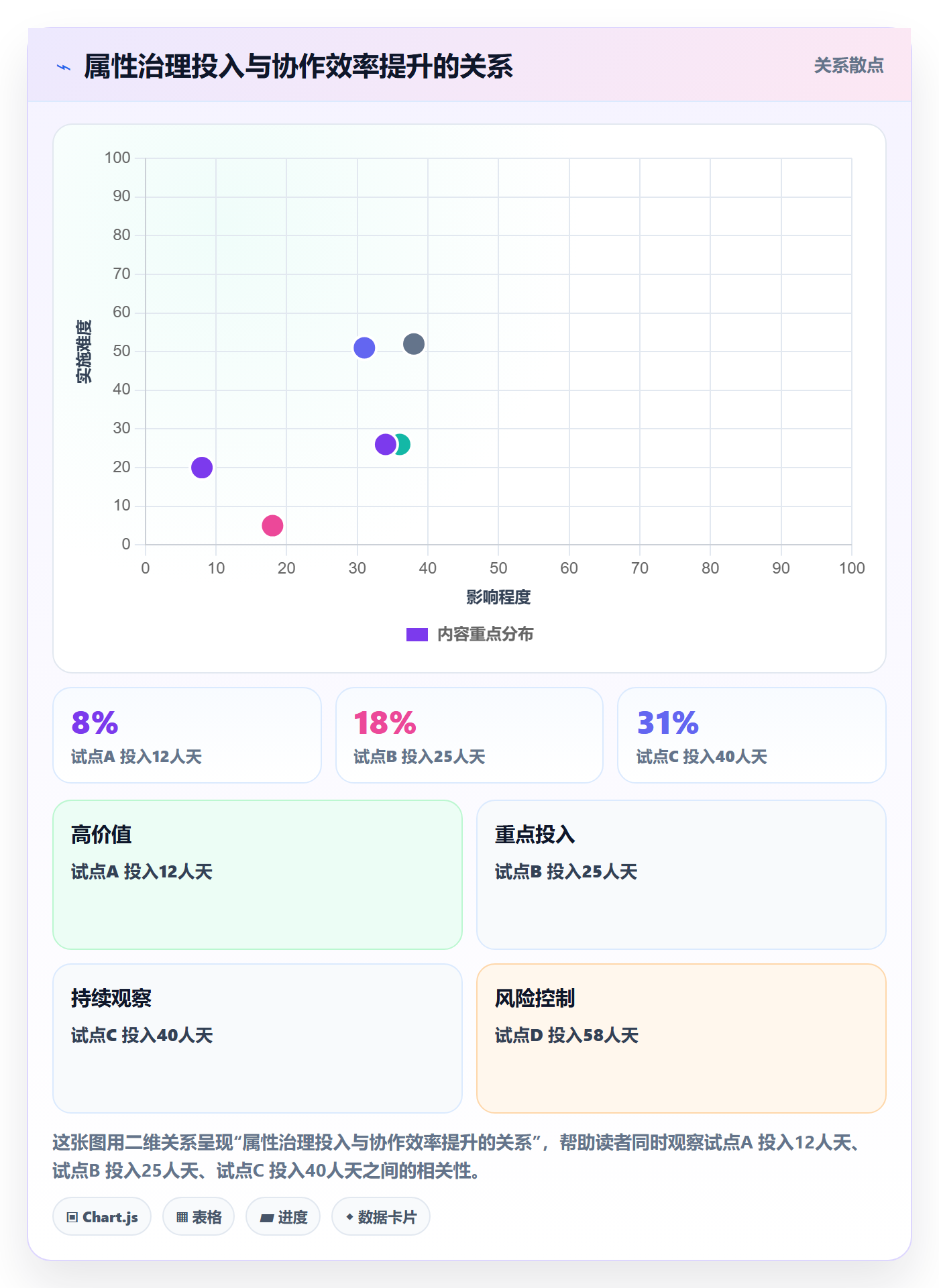Click the page title 属性治理投入与协作效率提升的关系
Viewport: 939px width, 1288px height.
pos(298,66)
